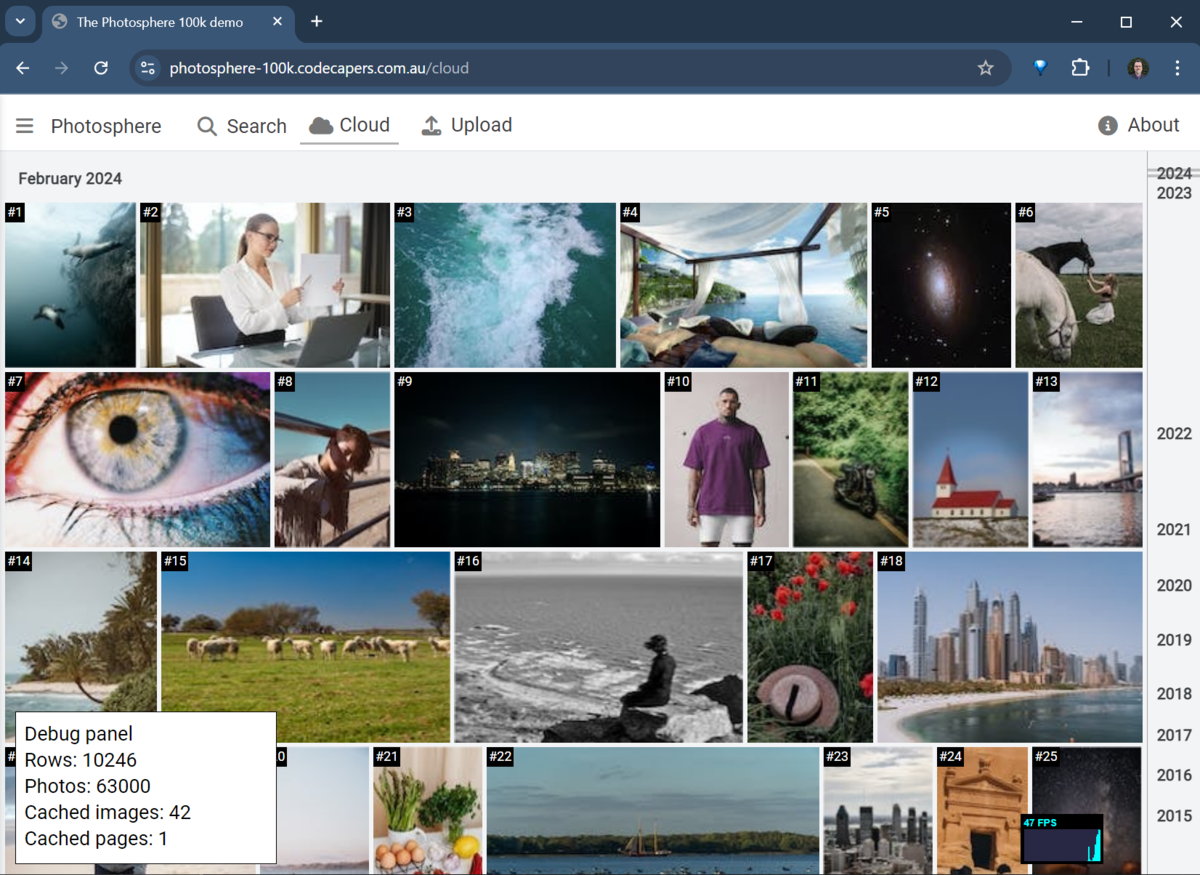Open the hamburger menu next to Photosphere
This screenshot has width=1200, height=875.
point(25,126)
